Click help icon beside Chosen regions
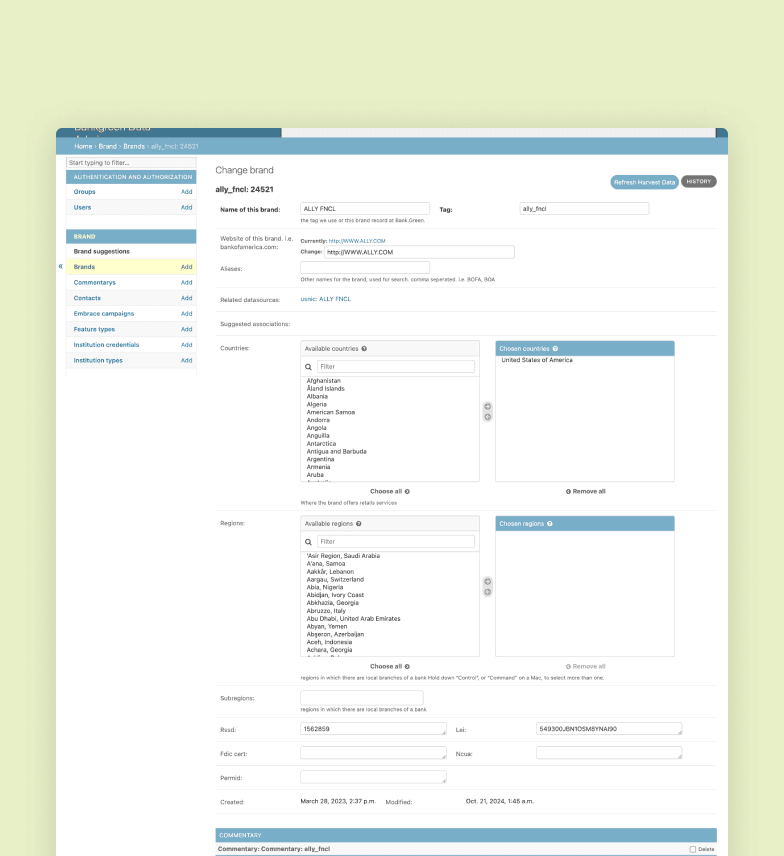Image resolution: width=784 pixels, height=856 pixels. [x=550, y=524]
